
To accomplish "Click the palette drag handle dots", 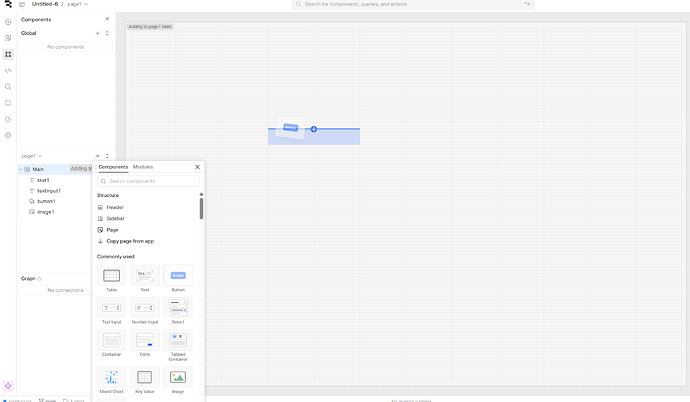I will tap(95, 167).
